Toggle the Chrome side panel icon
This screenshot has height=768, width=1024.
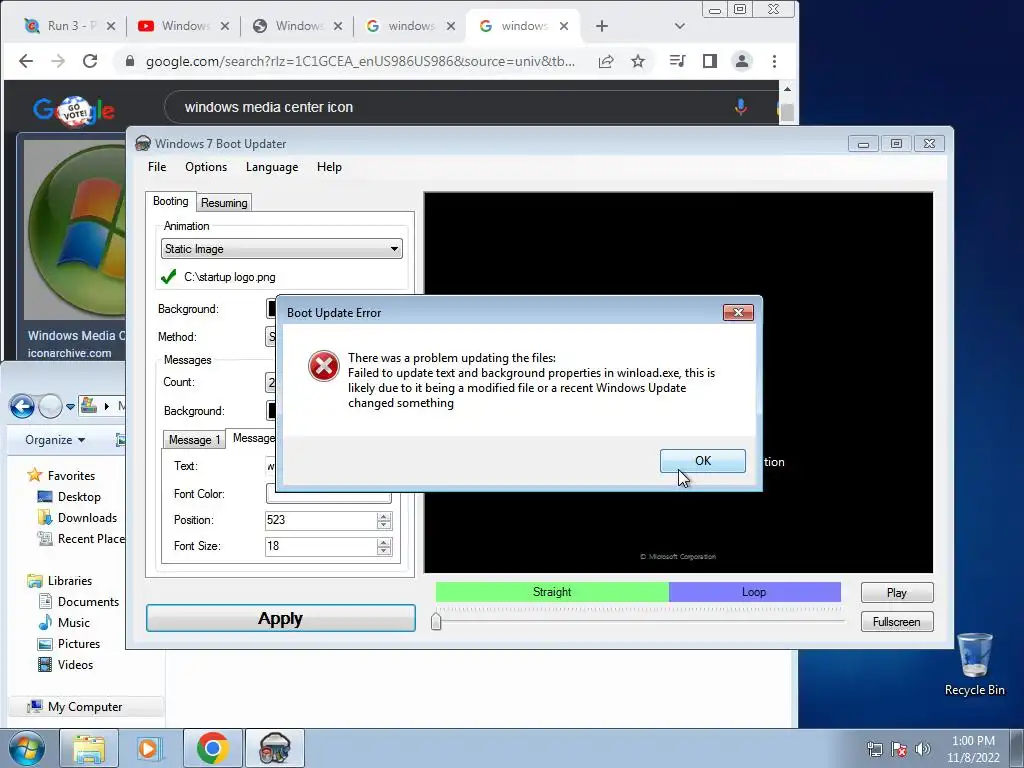(710, 61)
